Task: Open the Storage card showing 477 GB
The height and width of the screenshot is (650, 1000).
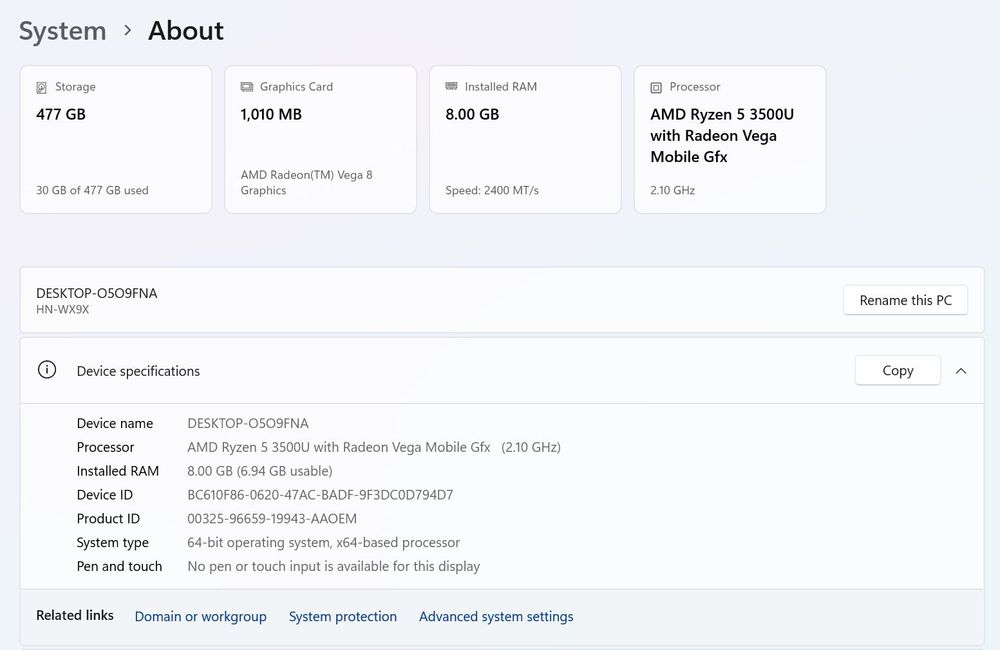Action: point(116,139)
